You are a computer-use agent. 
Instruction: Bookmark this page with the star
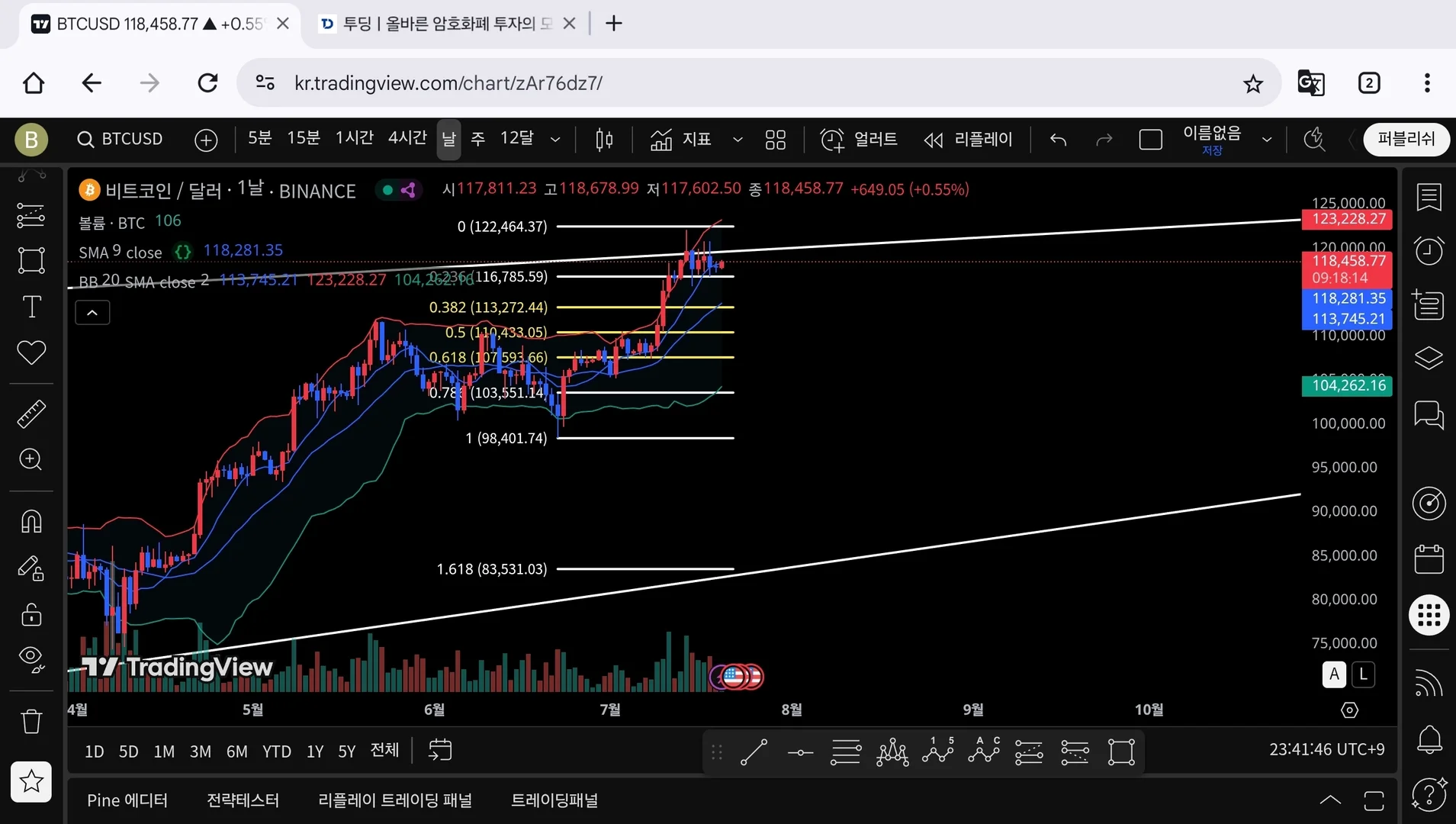(1253, 83)
